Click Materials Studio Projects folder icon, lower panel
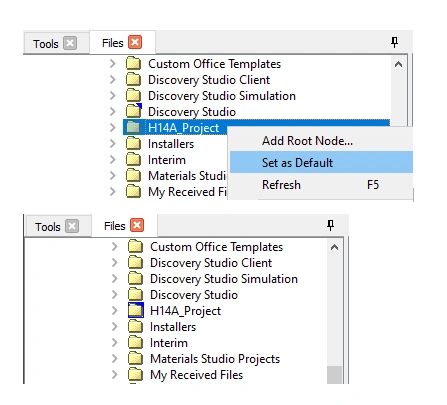 (135, 358)
